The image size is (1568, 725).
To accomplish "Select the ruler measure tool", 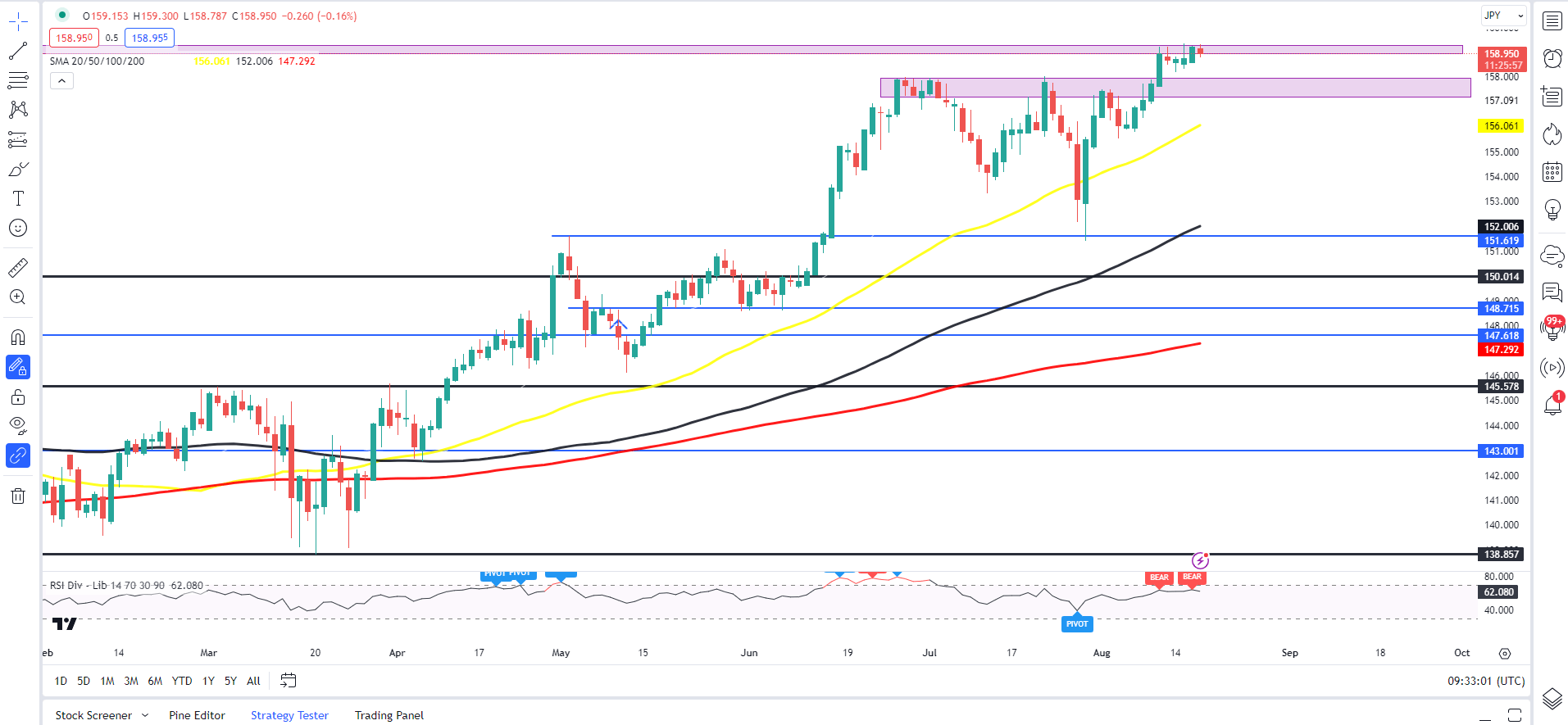I will pyautogui.click(x=18, y=267).
